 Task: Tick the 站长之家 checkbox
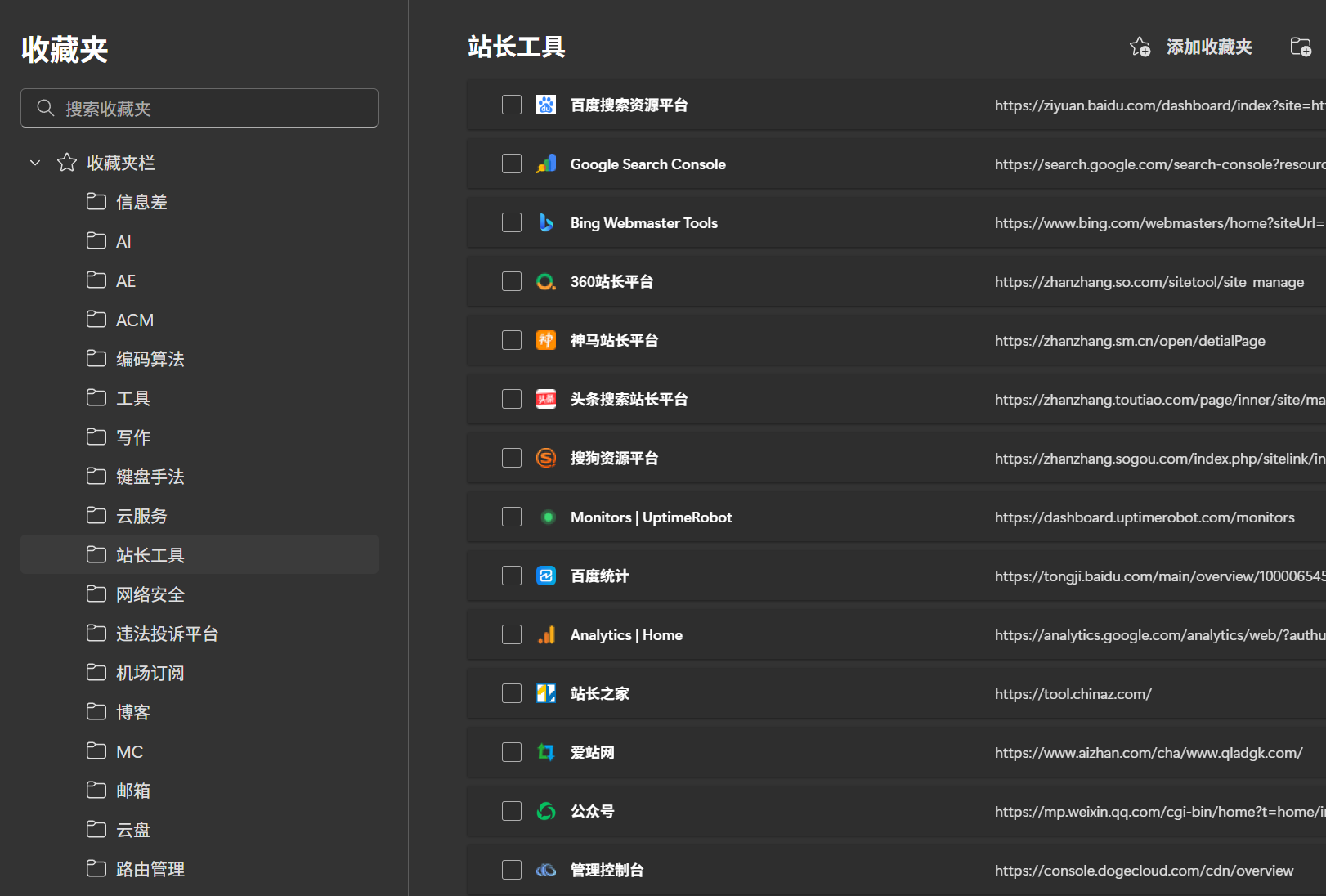(512, 693)
